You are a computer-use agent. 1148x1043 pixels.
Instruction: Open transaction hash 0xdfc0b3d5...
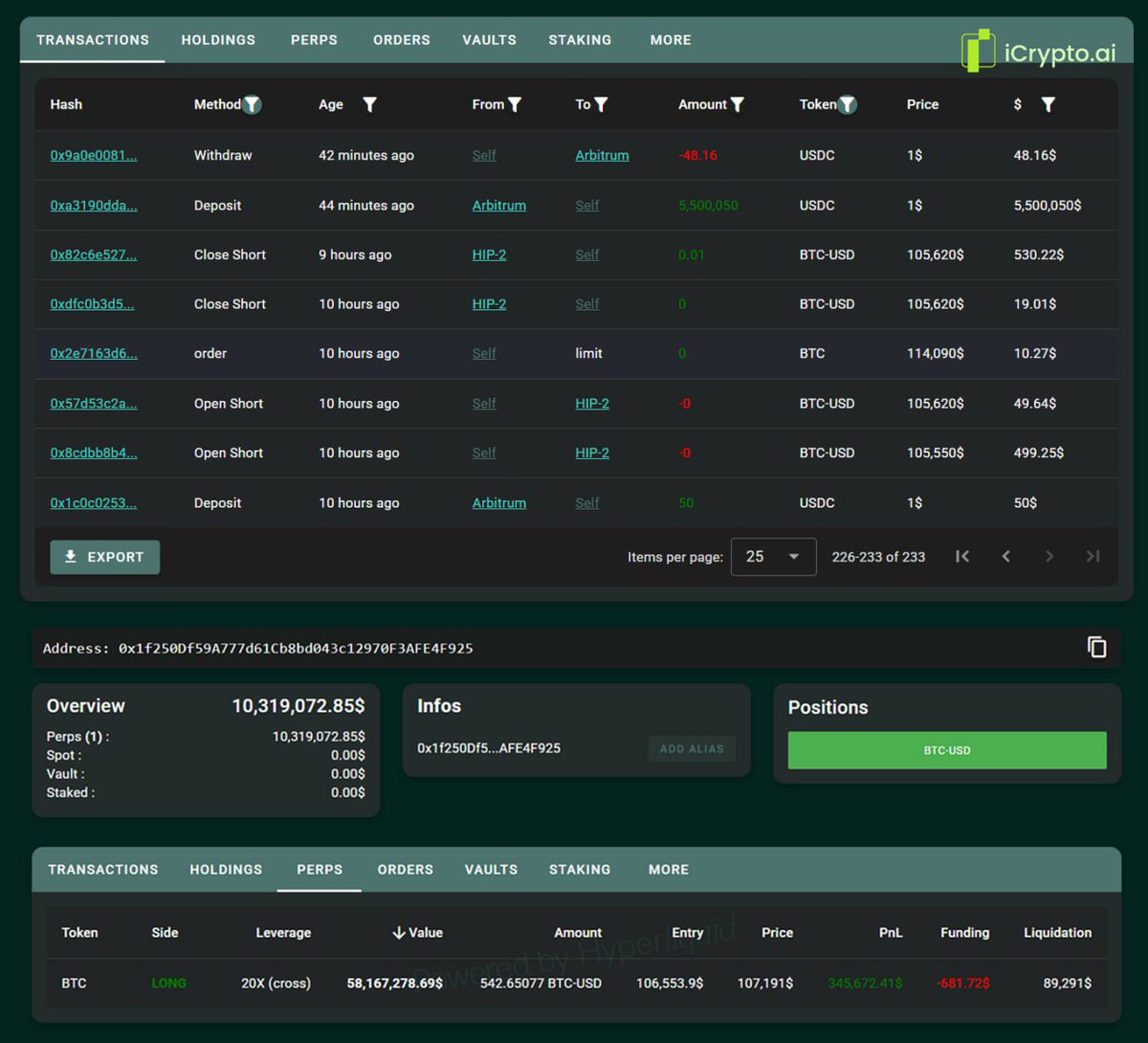[x=92, y=304]
